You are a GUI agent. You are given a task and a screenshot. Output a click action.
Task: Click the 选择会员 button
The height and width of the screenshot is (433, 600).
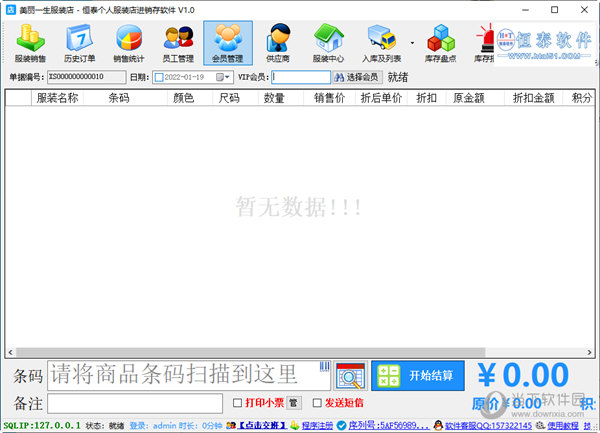coord(357,77)
